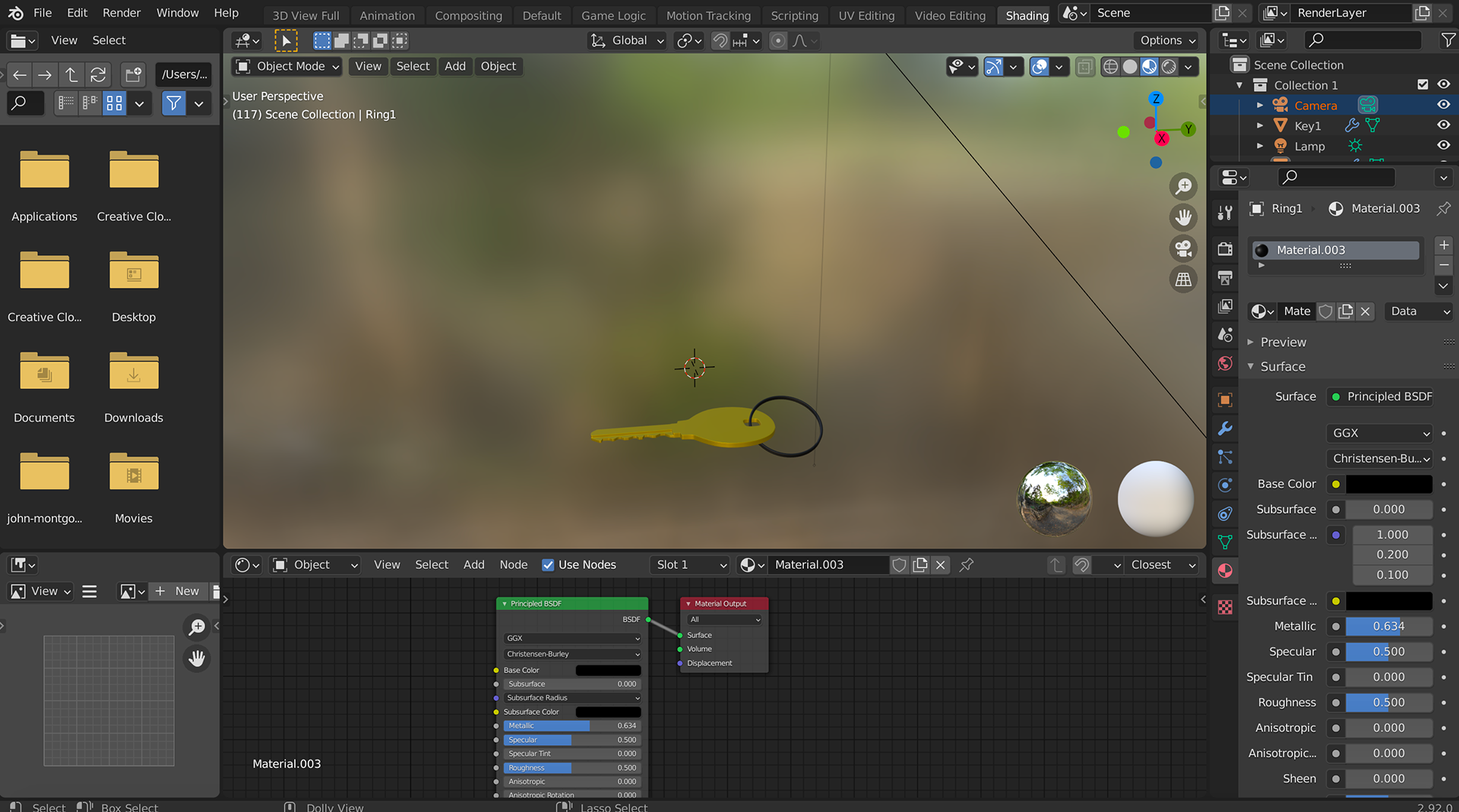Adjust the Metallic 0.634 slider in properties

tap(1389, 627)
